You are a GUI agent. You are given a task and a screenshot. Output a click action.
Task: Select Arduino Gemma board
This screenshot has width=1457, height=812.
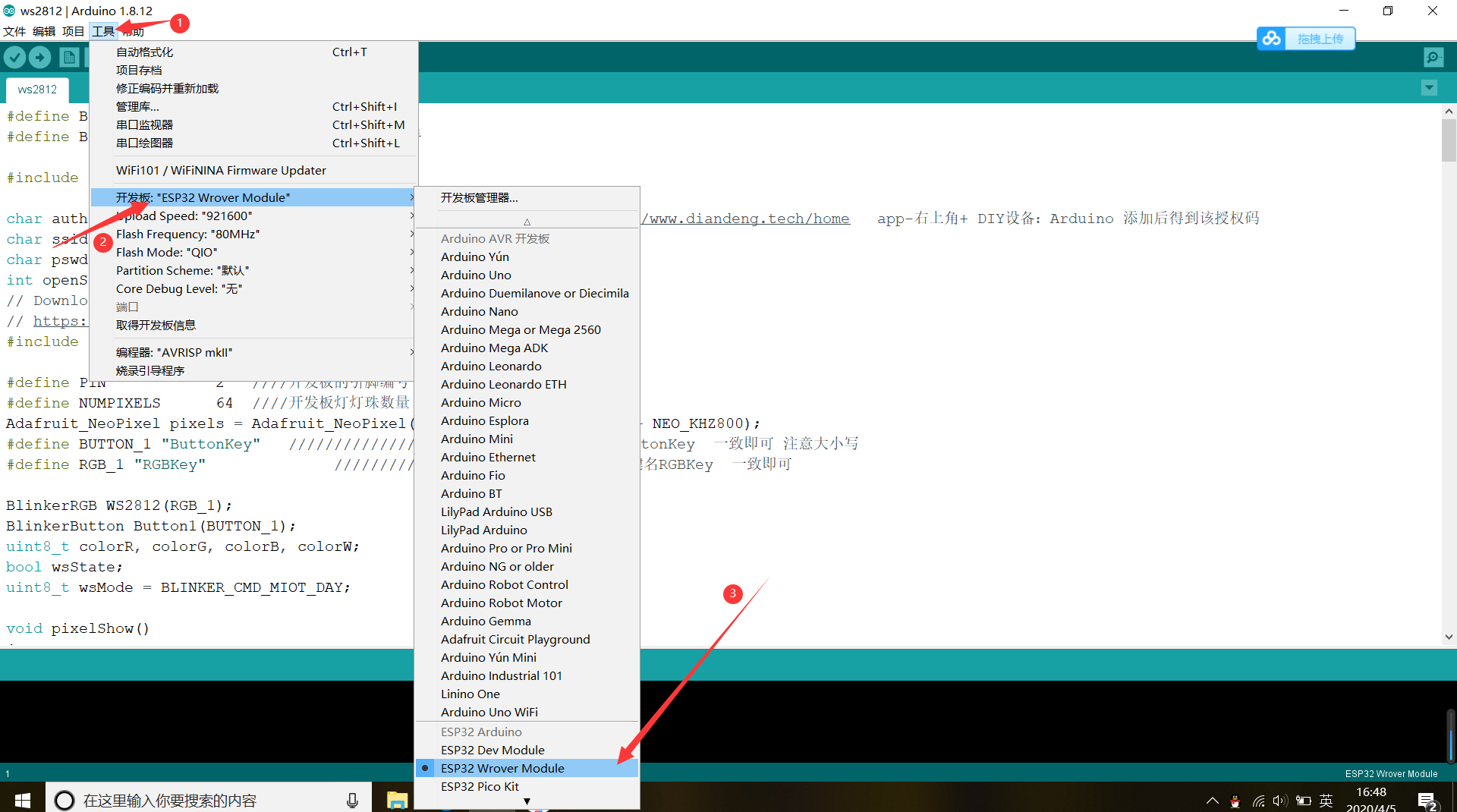coord(527,621)
